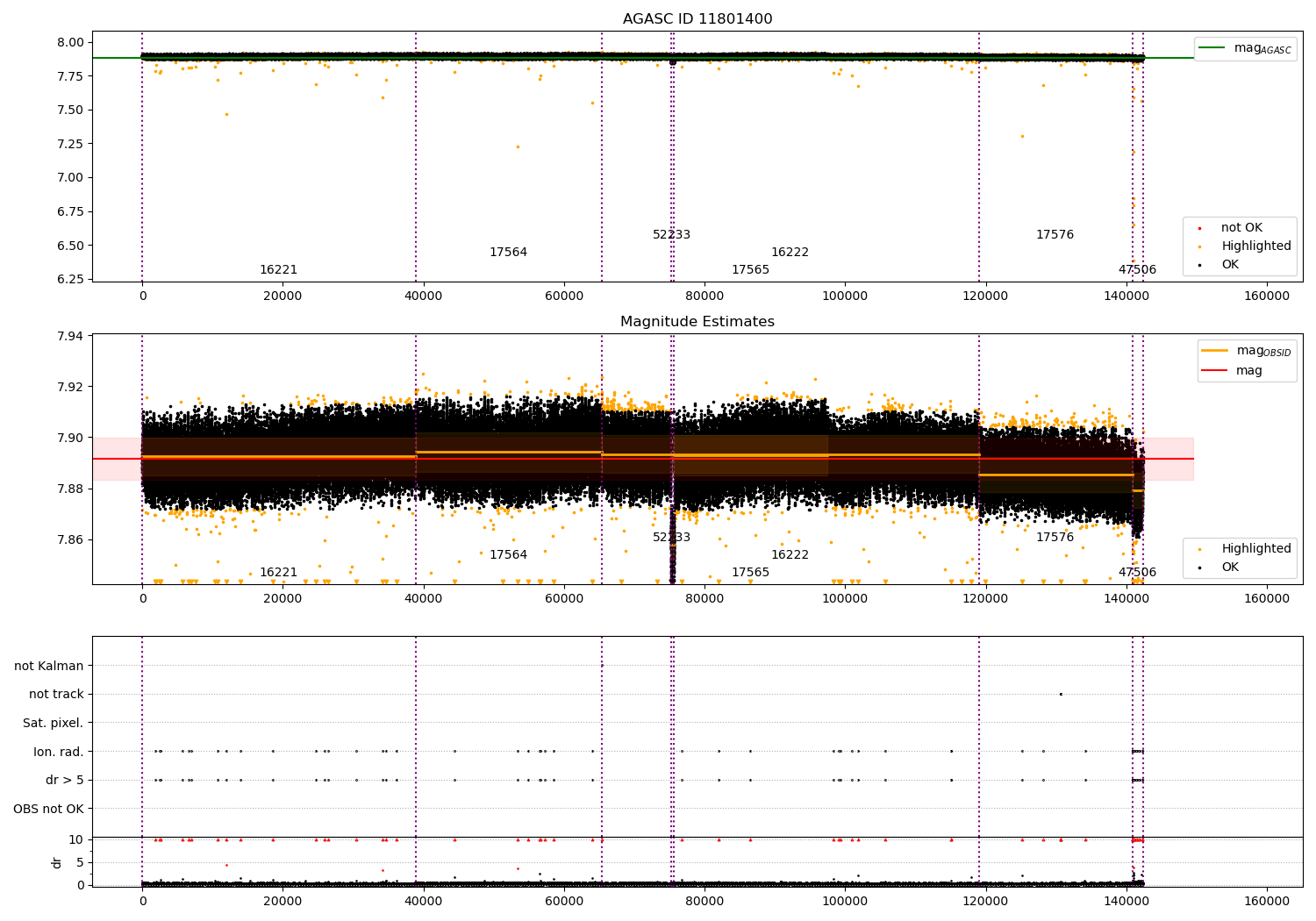Click the 'Magnitude Estimates' plot title
The image size is (1316, 921).
697,322
